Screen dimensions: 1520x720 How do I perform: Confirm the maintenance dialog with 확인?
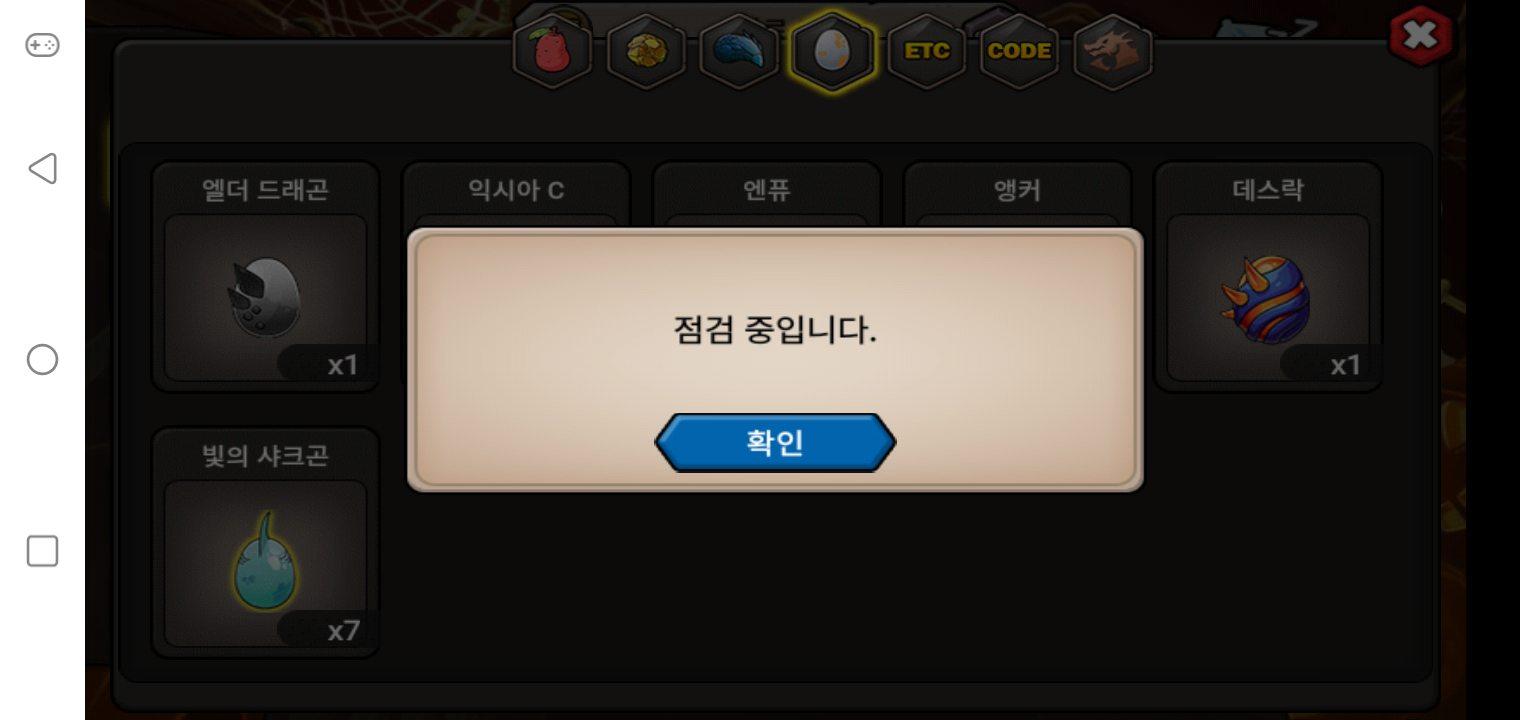[x=775, y=442]
